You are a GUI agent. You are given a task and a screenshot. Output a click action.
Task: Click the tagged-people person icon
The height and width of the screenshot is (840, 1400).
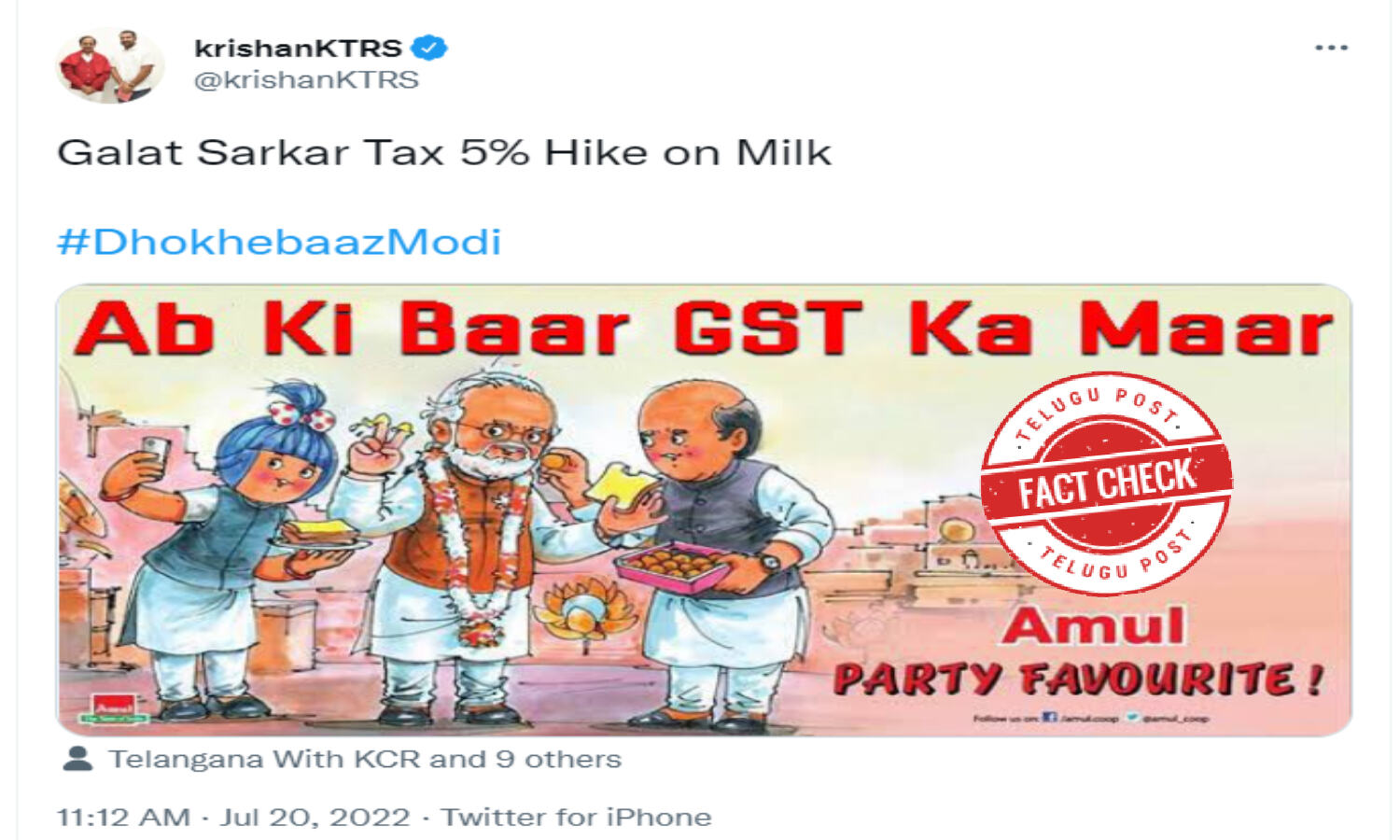(77, 758)
